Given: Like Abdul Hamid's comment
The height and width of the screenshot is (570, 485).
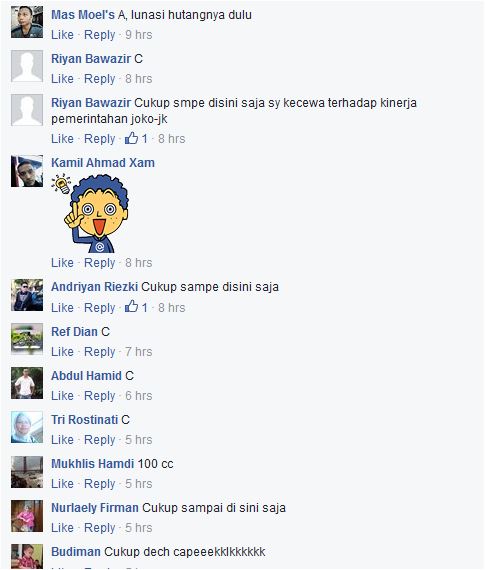Looking at the screenshot, I should click(x=62, y=396).
